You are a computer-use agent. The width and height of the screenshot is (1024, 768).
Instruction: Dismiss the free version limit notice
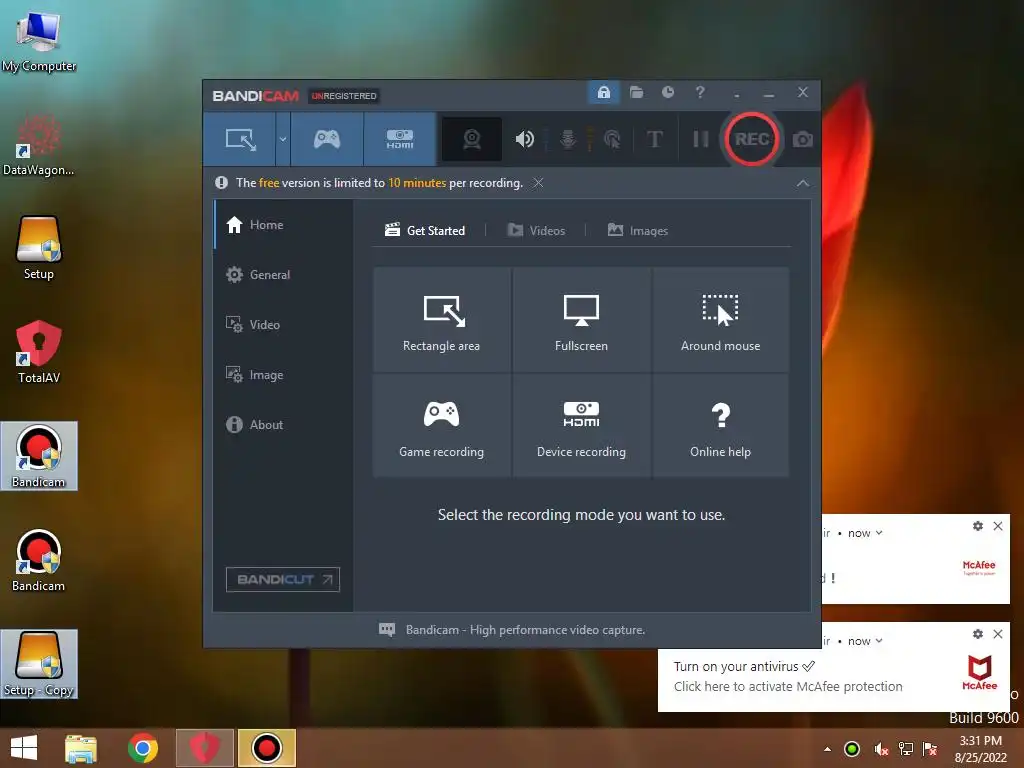coord(537,183)
